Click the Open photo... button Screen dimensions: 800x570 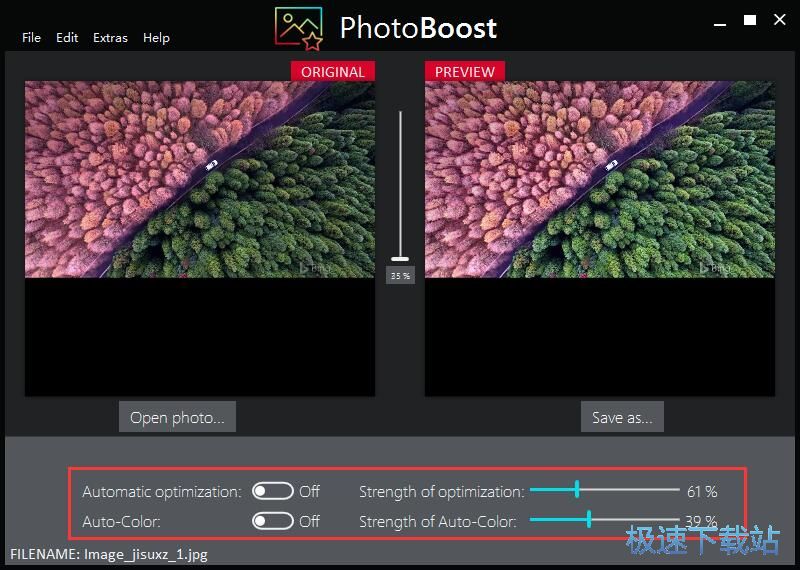pyautogui.click(x=177, y=417)
